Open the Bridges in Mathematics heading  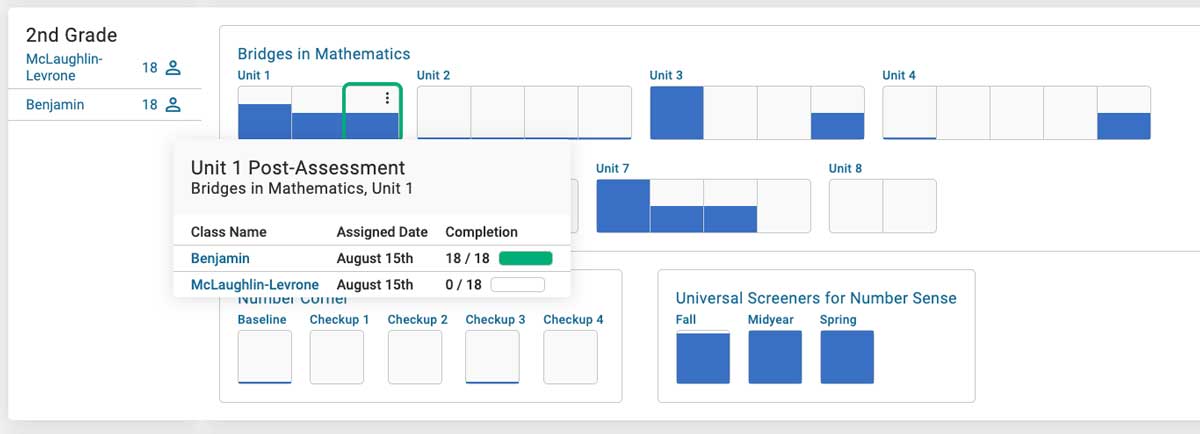point(323,54)
